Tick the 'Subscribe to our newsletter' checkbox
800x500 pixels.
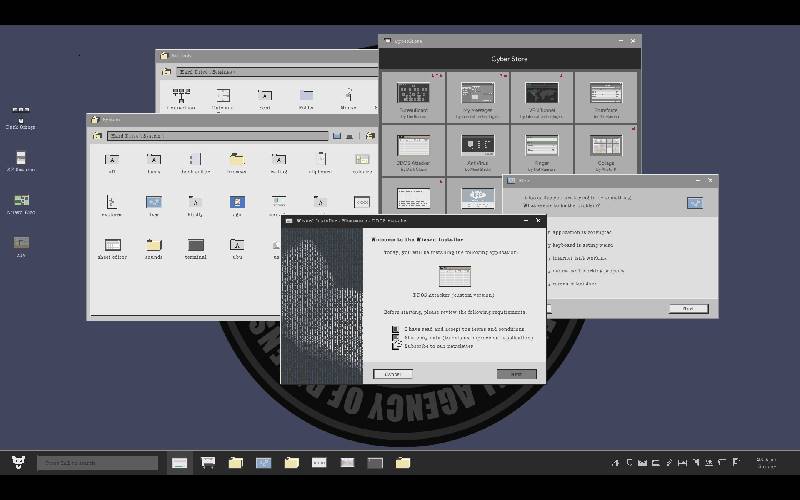396,345
